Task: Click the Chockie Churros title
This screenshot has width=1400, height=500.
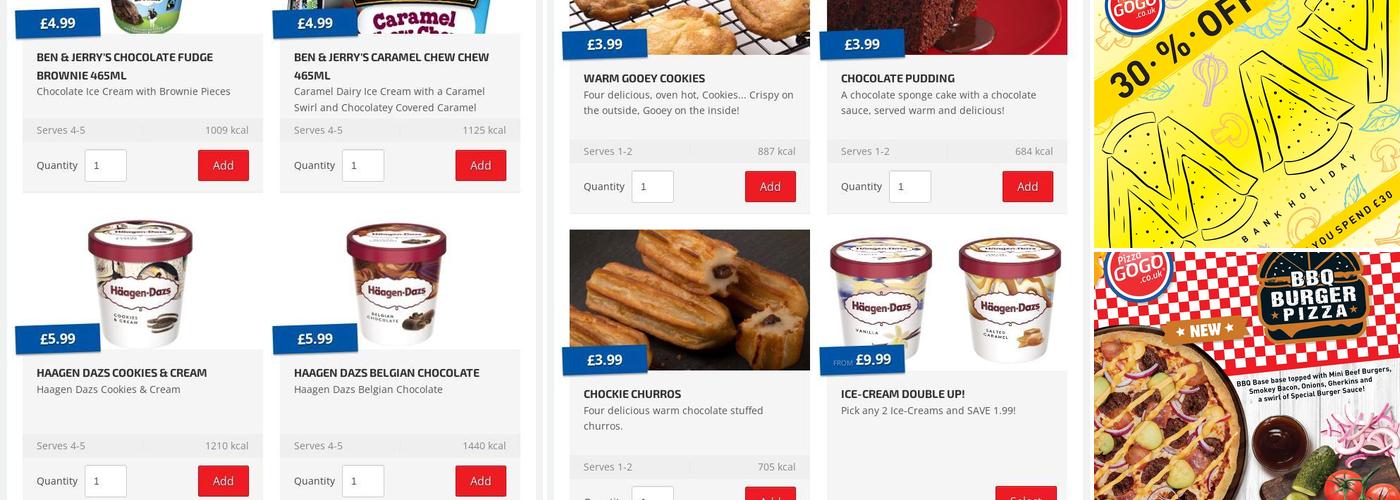Action: click(632, 394)
